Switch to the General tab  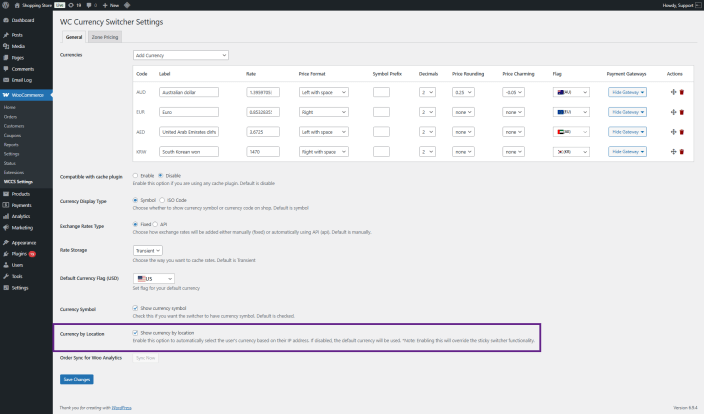(x=74, y=37)
